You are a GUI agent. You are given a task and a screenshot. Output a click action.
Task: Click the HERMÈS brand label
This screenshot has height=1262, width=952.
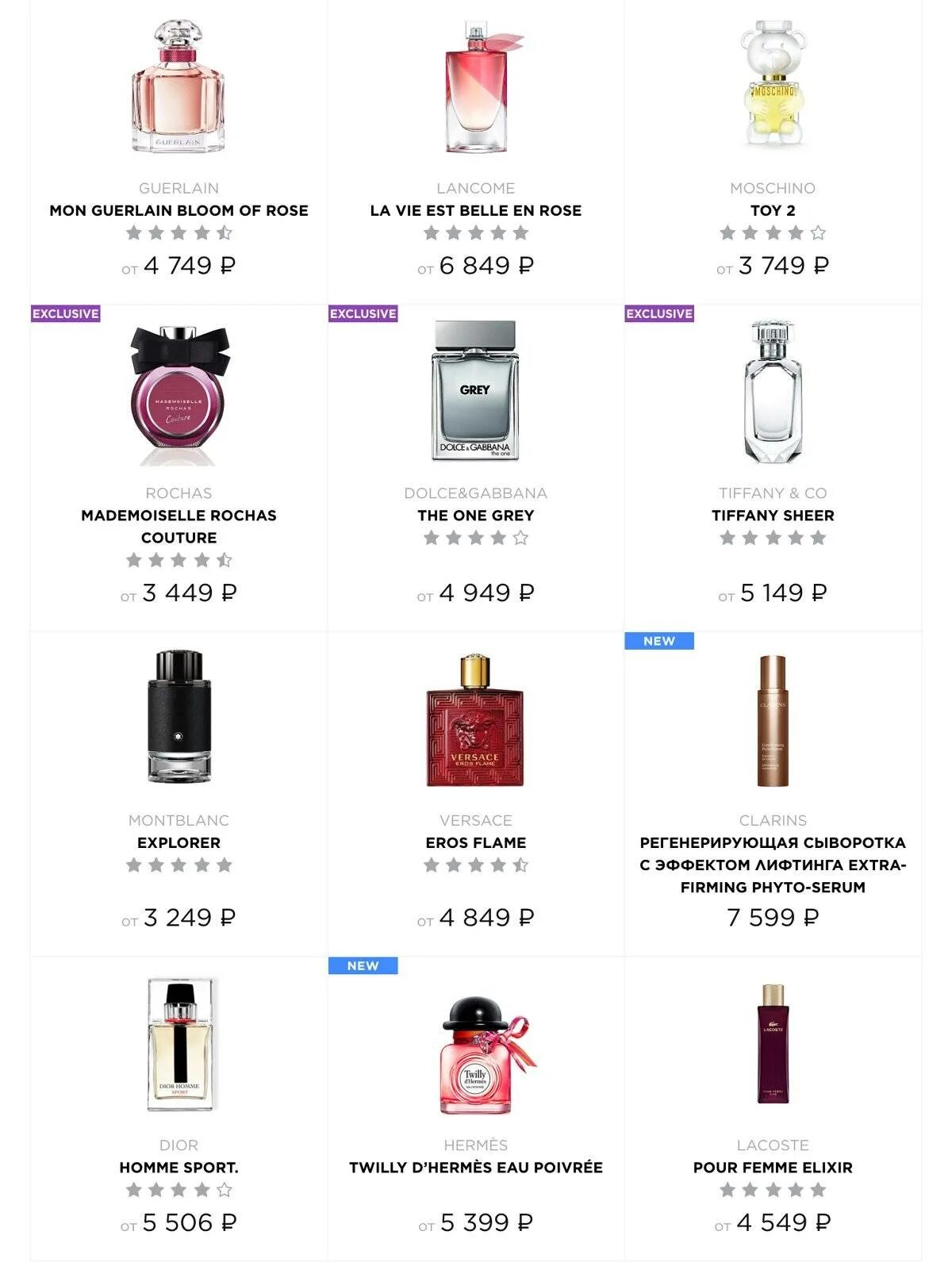point(476,1145)
